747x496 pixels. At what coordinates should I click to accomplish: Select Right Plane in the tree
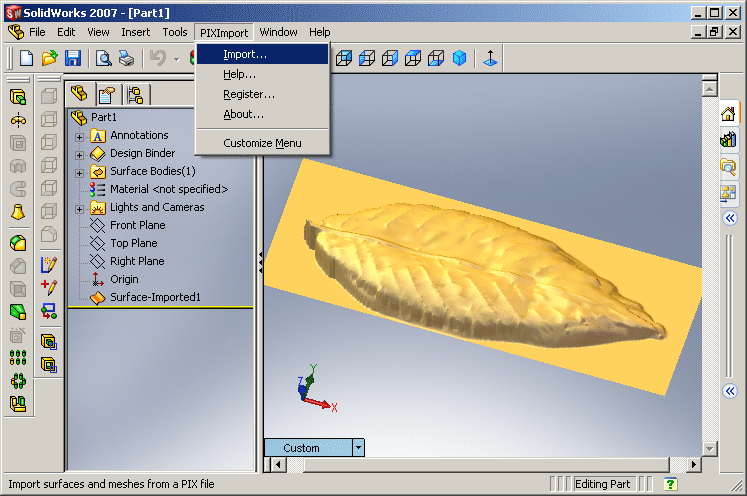[x=137, y=261]
